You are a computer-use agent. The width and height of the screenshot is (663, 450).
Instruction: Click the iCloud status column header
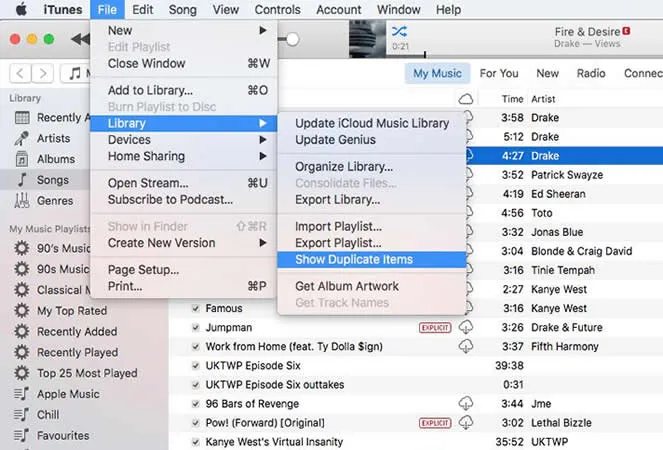pyautogui.click(x=466, y=99)
